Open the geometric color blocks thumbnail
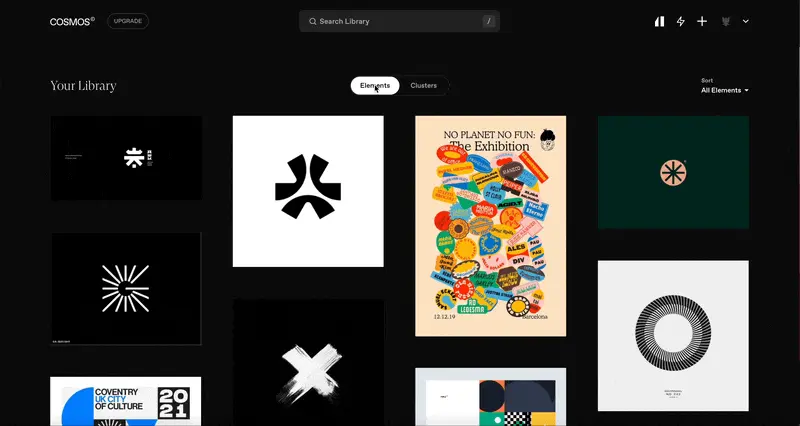Screen dimensions: 800x426 point(490,397)
